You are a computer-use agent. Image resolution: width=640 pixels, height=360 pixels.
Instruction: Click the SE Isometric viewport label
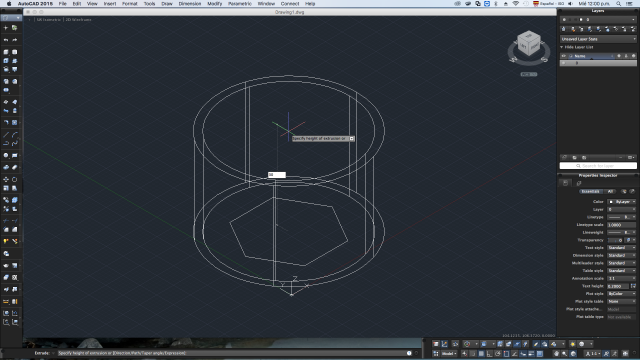click(x=49, y=20)
